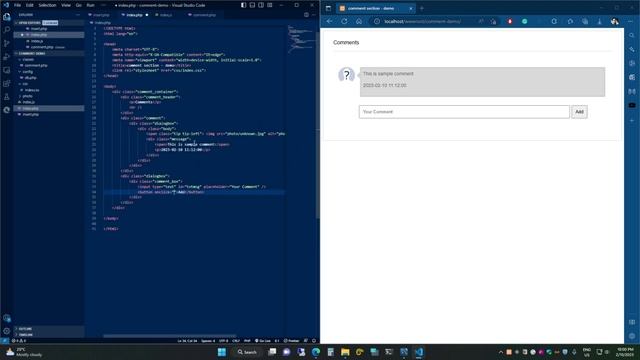
Task: Change the PHP language mode in the status bar
Action: 247,340
